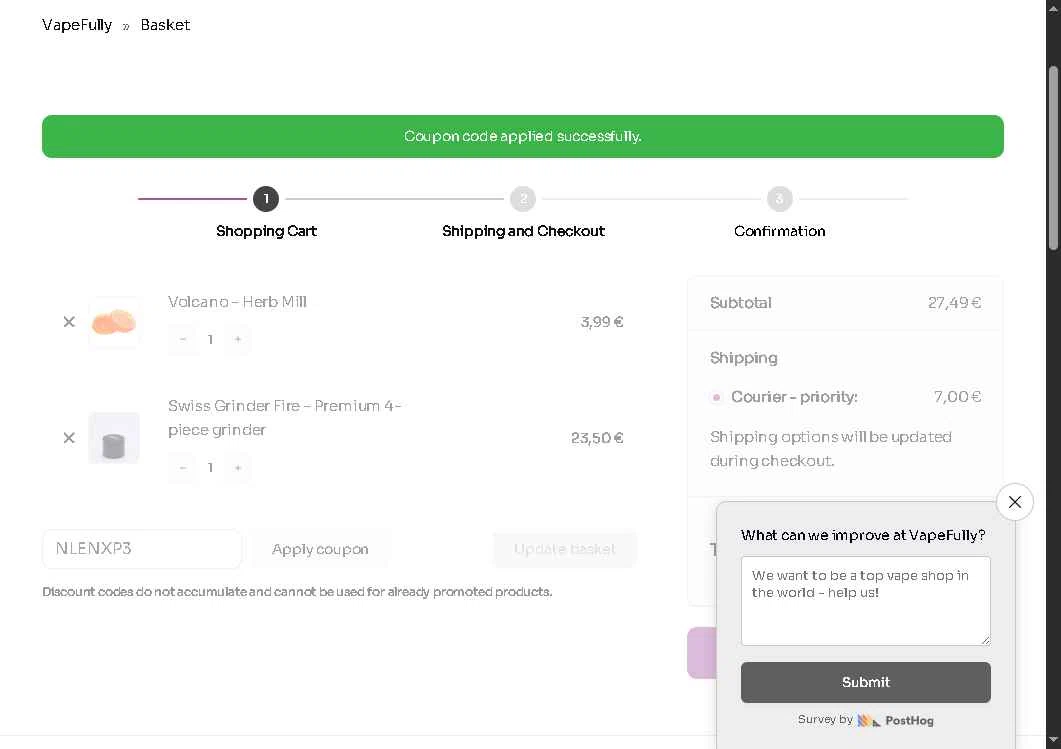
Task: Click the Update basket button
Action: pos(564,549)
